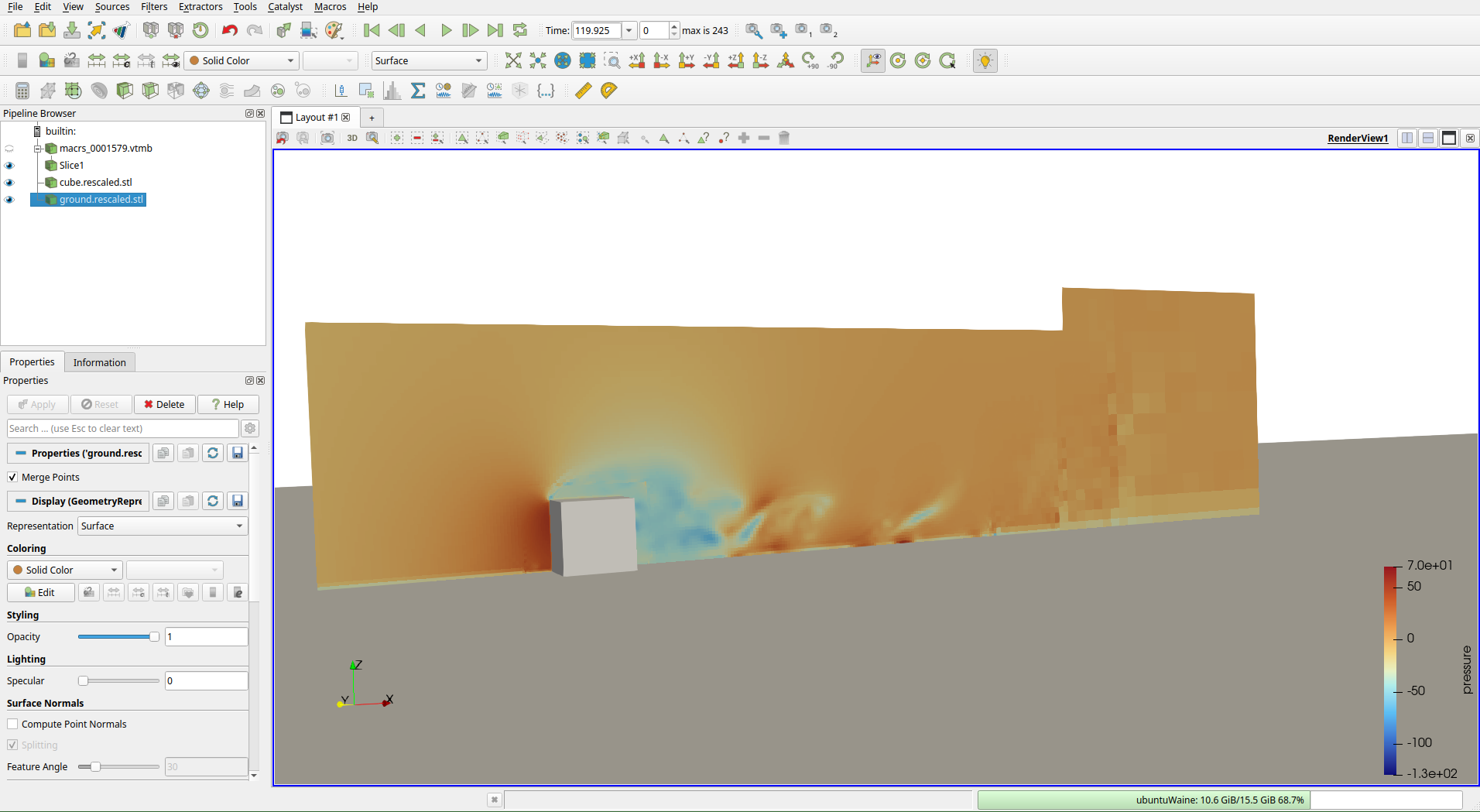
Task: Play the animation forward
Action: 446,30
